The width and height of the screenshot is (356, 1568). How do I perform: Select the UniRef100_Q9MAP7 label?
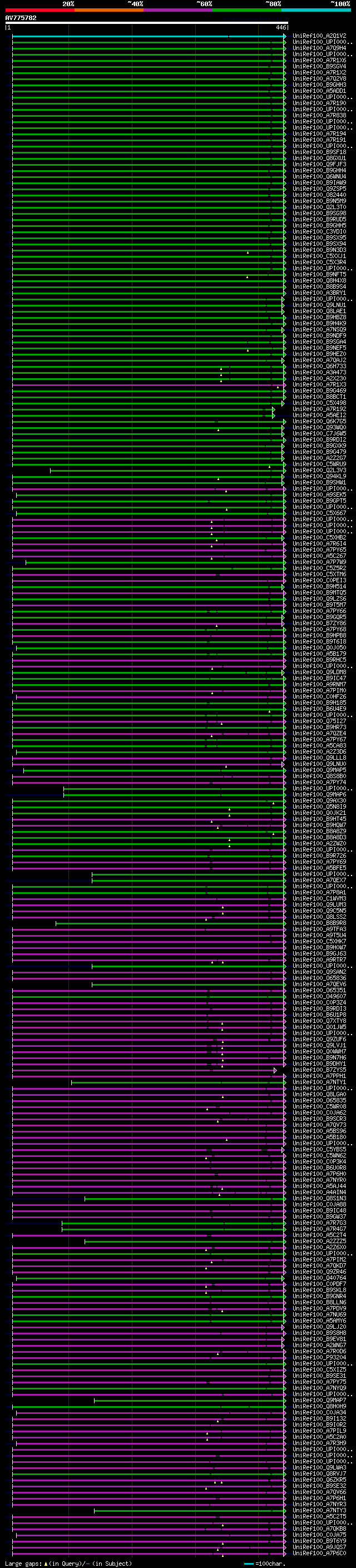(319, 1400)
